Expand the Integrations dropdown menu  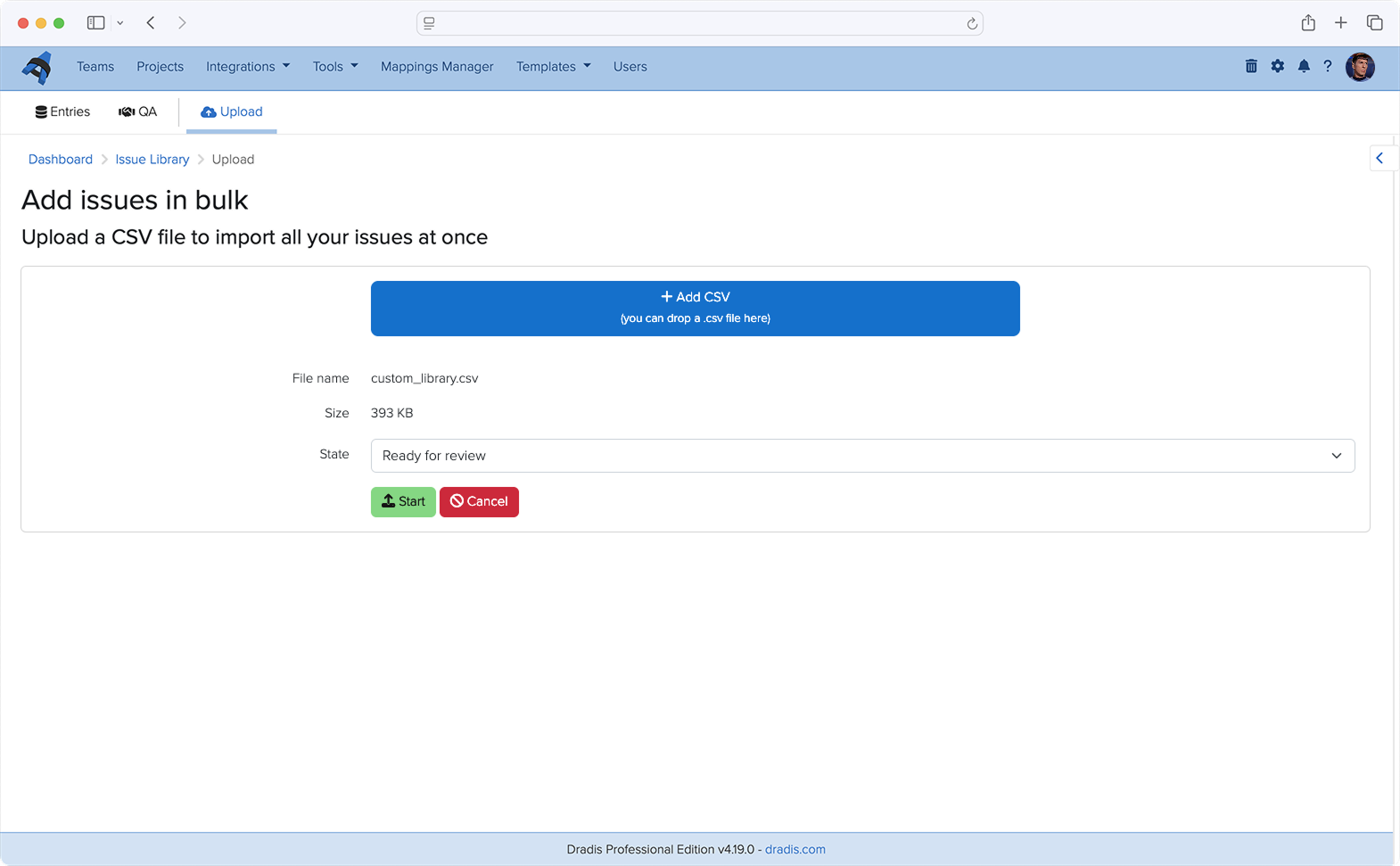click(x=248, y=67)
